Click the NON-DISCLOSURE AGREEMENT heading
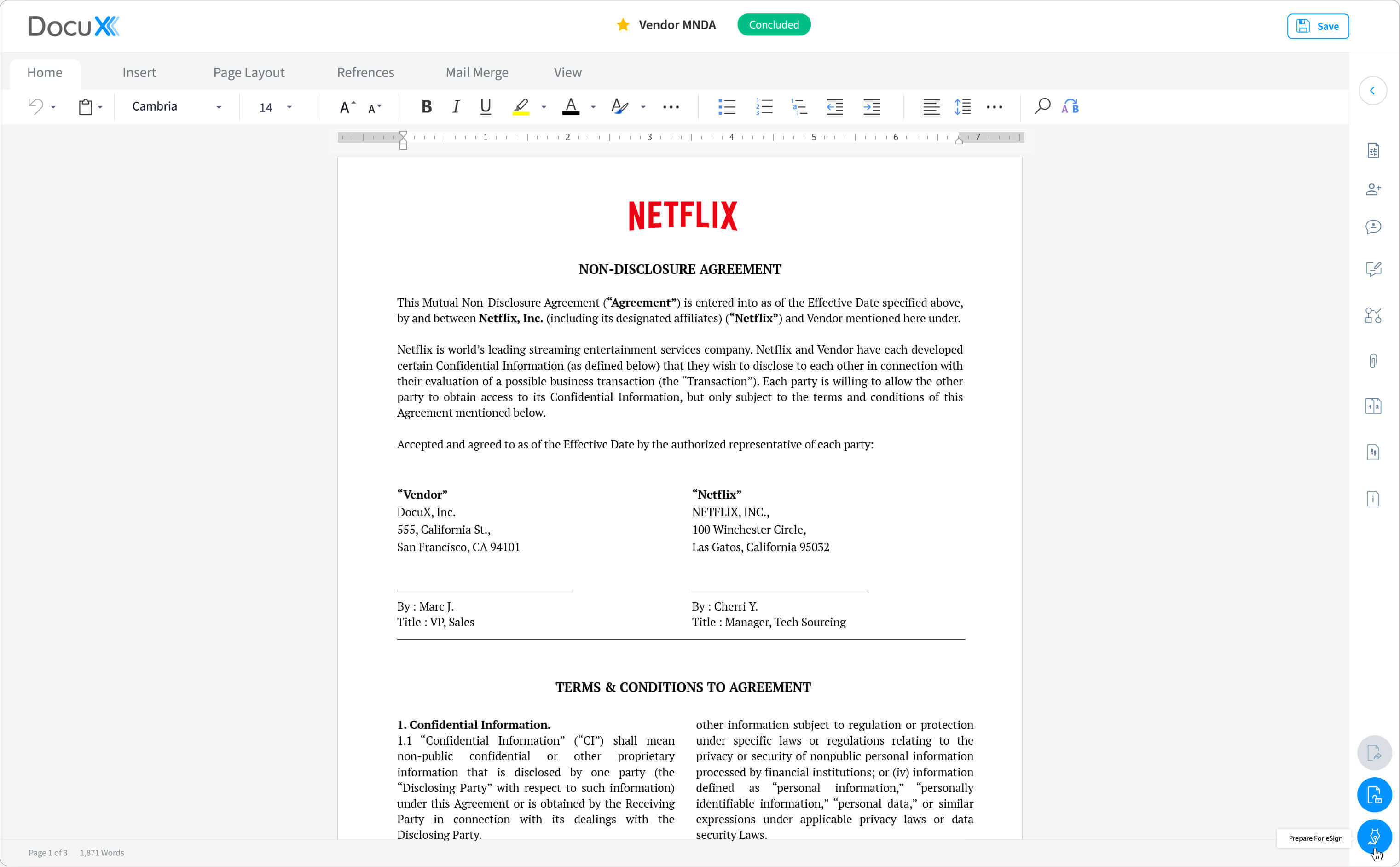The image size is (1400, 867). point(680,269)
